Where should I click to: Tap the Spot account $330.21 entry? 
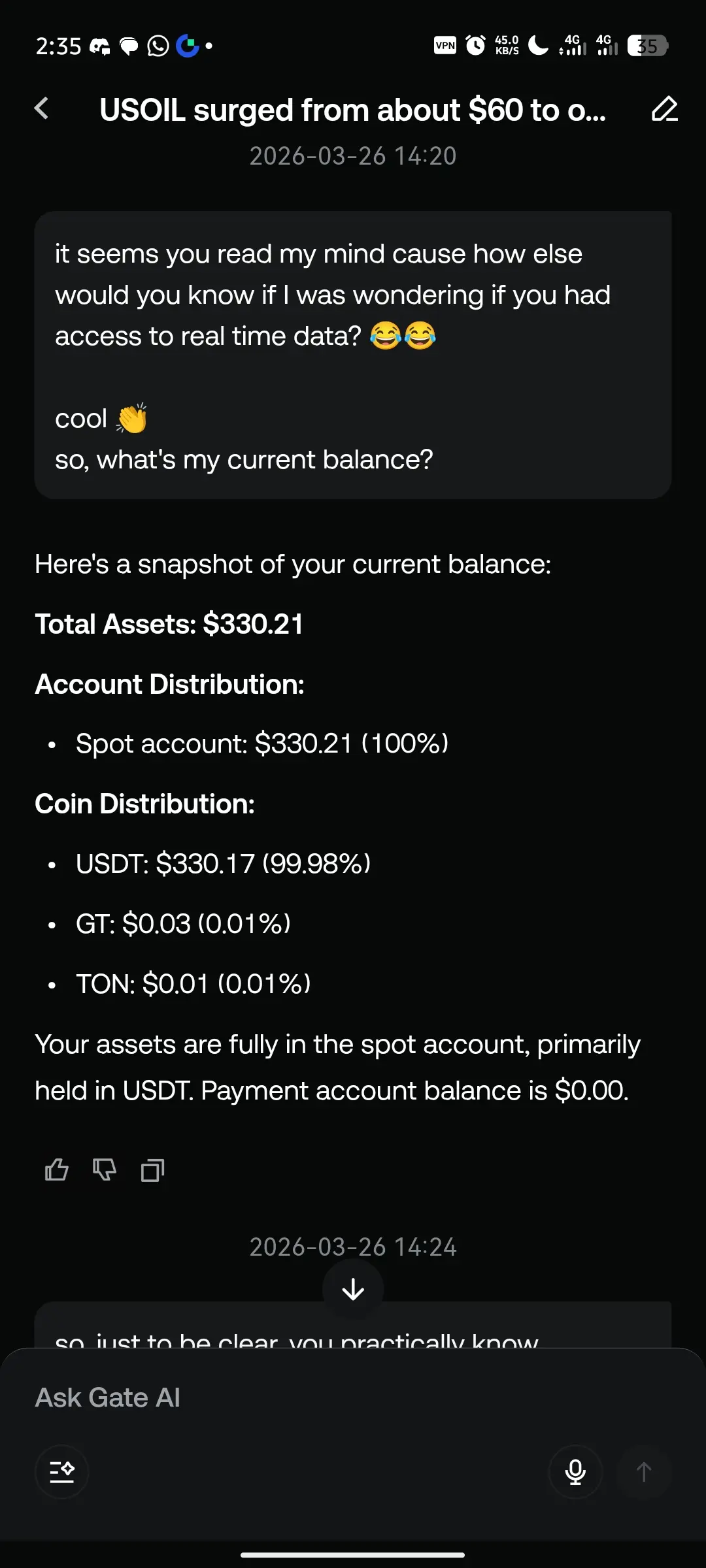pyautogui.click(x=262, y=743)
